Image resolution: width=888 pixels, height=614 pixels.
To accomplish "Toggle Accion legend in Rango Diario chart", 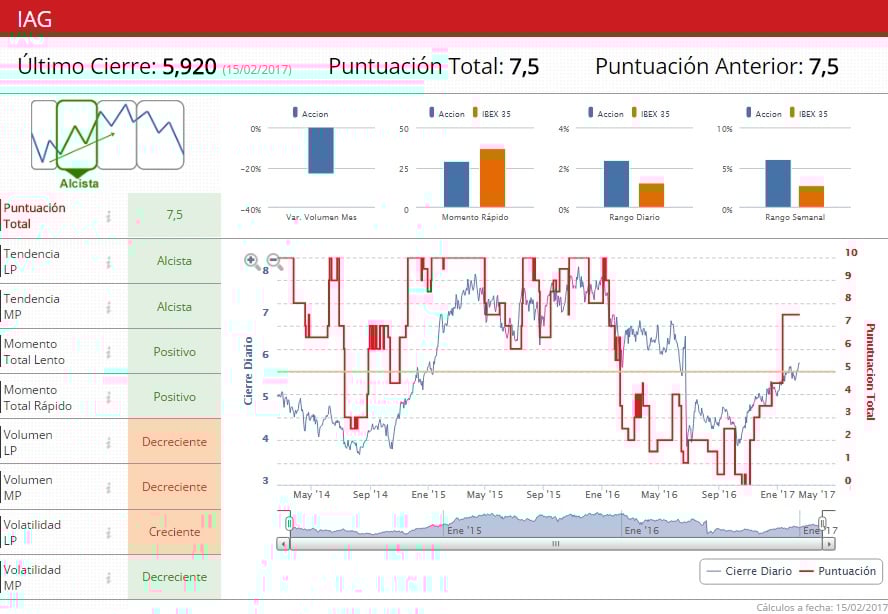I will (606, 113).
